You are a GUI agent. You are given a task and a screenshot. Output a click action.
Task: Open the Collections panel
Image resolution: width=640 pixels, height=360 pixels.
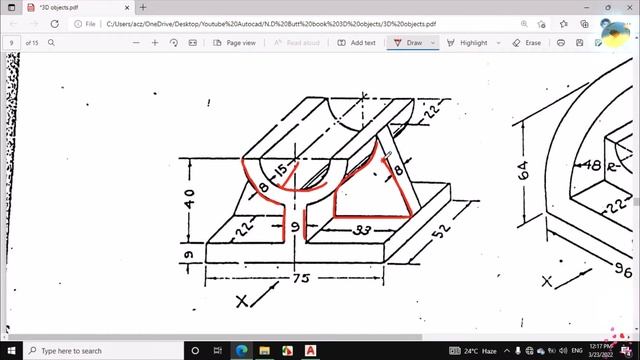(x=584, y=24)
